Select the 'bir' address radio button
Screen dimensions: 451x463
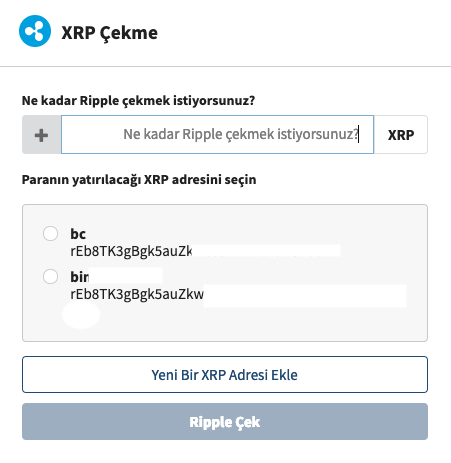coord(50,277)
